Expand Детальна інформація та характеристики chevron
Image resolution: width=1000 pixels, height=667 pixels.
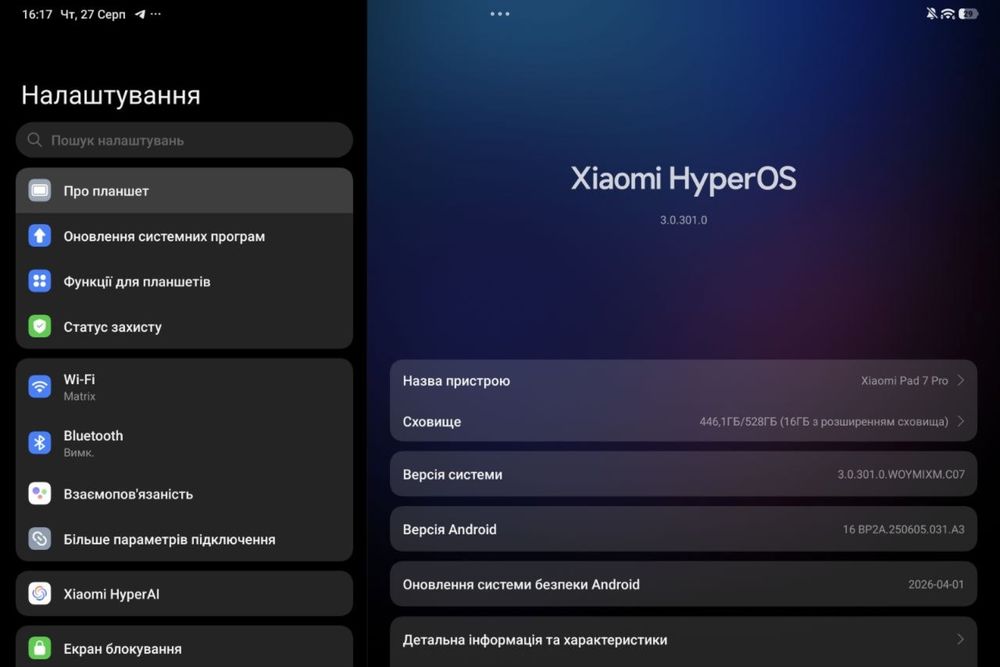960,639
